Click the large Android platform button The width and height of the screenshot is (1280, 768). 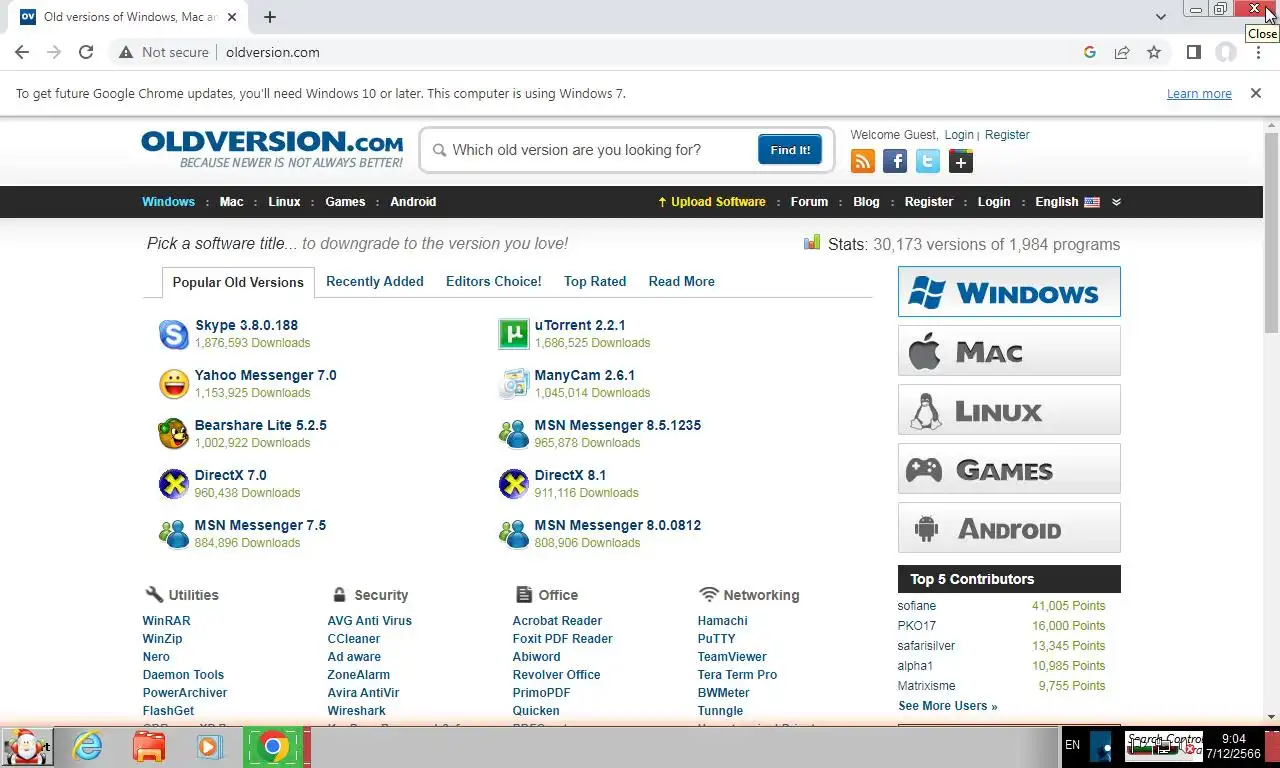(1009, 528)
